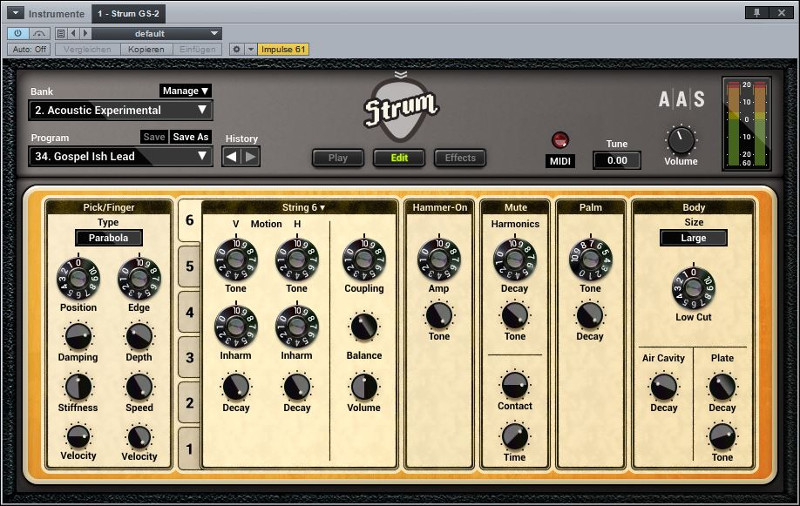Open Pick/Finger Type selector Parabola

point(109,238)
